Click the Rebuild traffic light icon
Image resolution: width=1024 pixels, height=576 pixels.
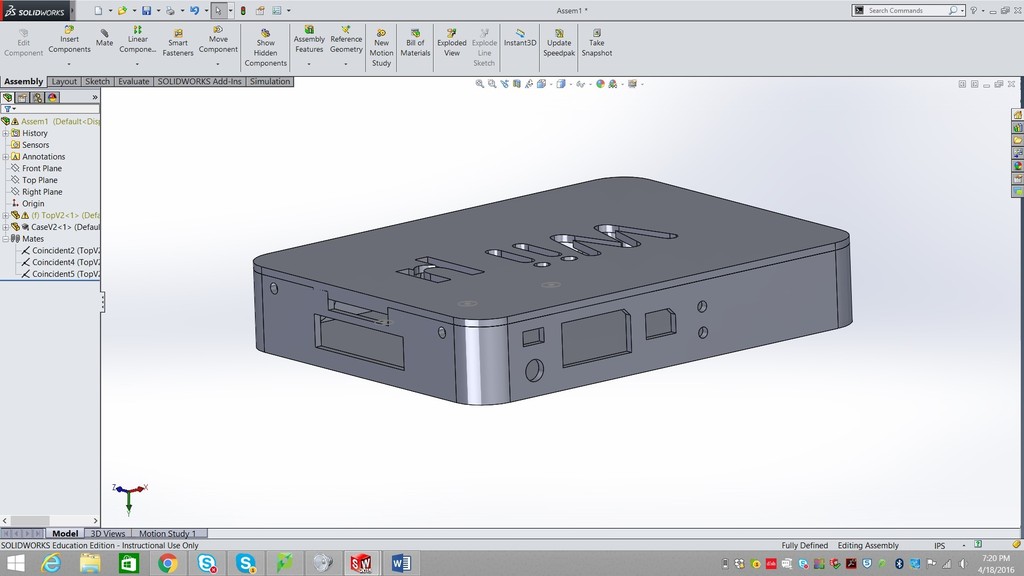tap(243, 10)
